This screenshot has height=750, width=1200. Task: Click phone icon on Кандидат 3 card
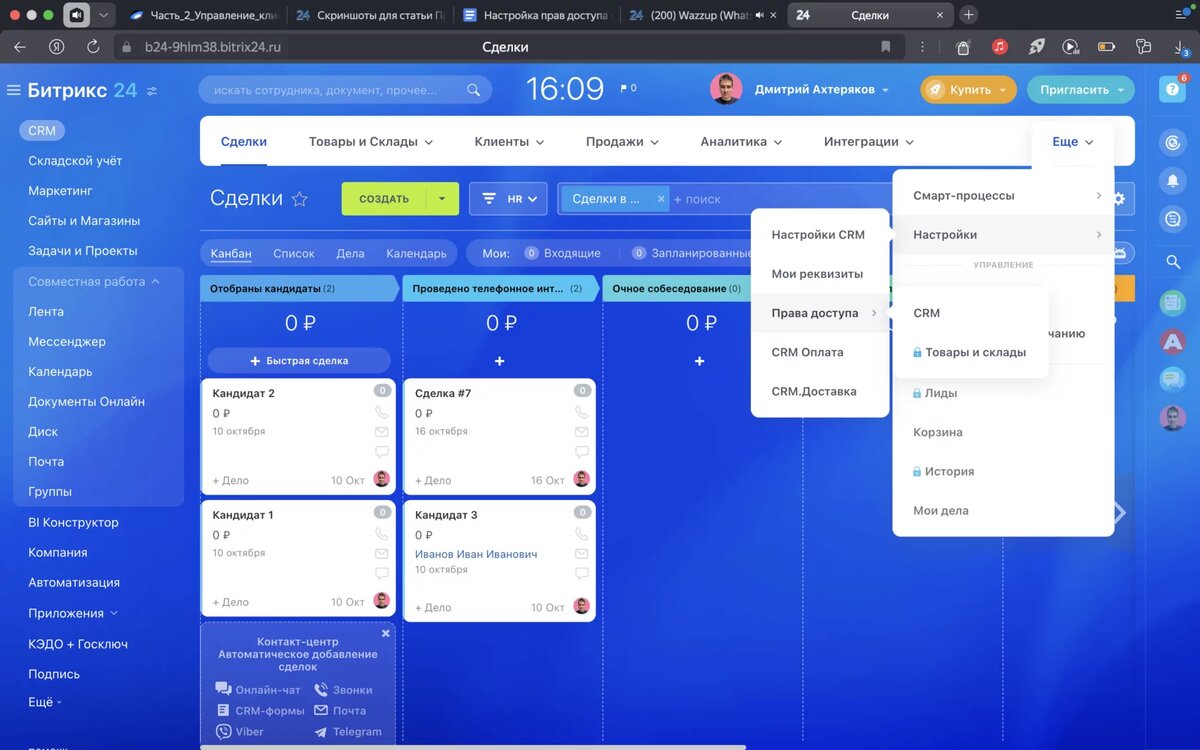[581, 534]
